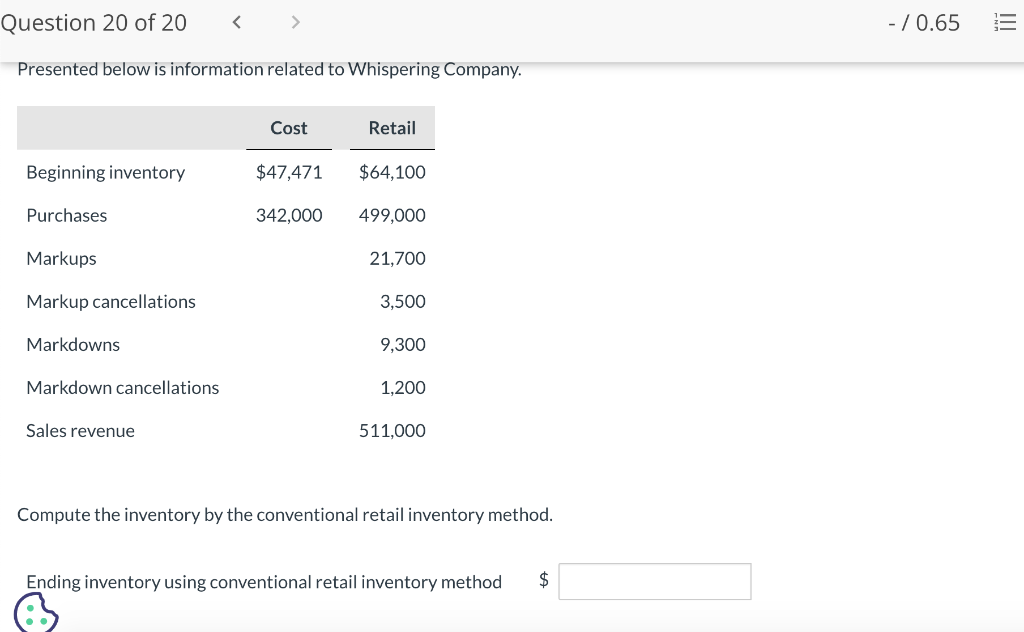Click the 'Beginning inventory' row label
Screen dimensions: 1024x632
[106, 172]
